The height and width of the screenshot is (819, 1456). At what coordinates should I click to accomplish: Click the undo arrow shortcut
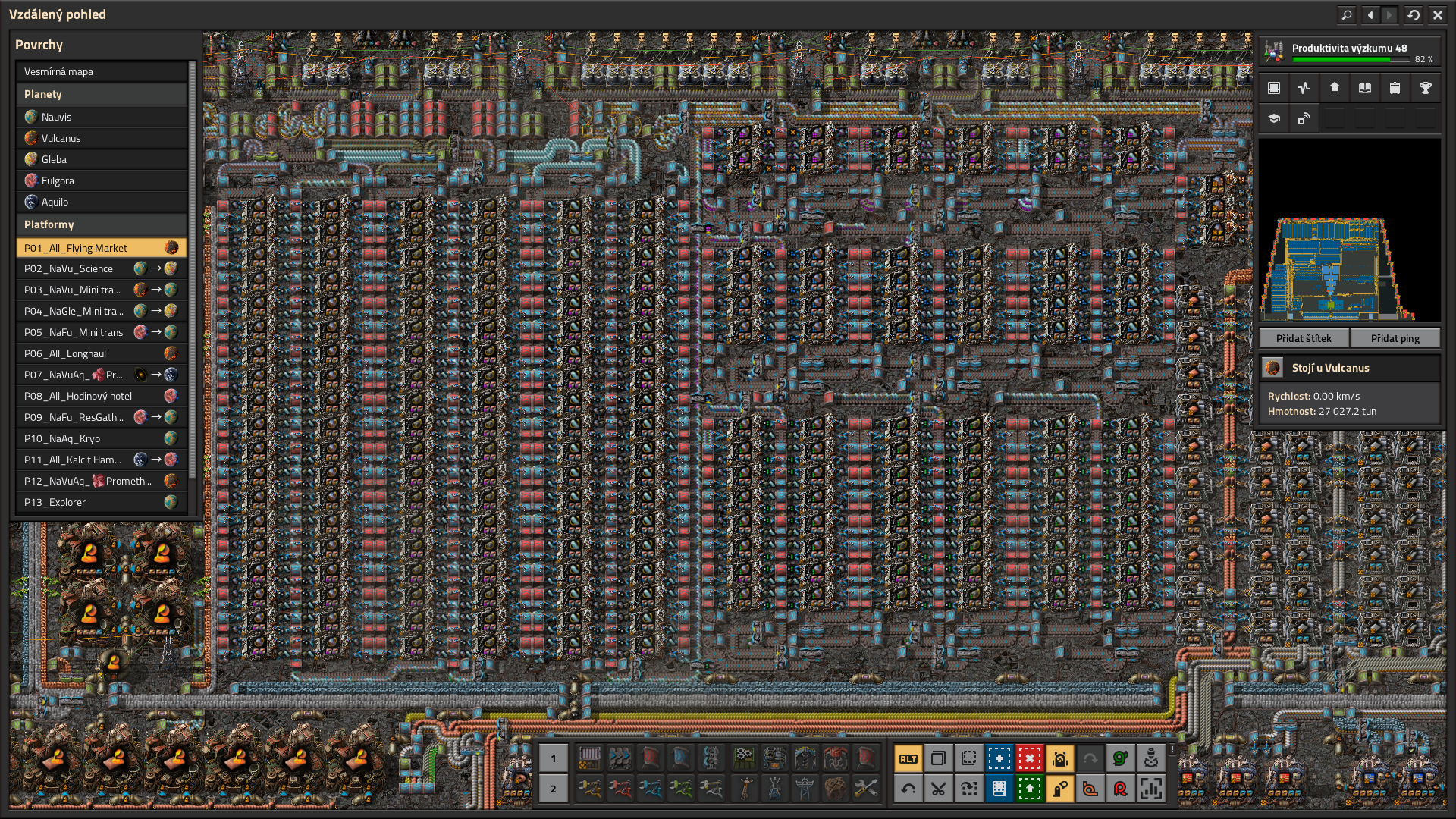[x=908, y=789]
